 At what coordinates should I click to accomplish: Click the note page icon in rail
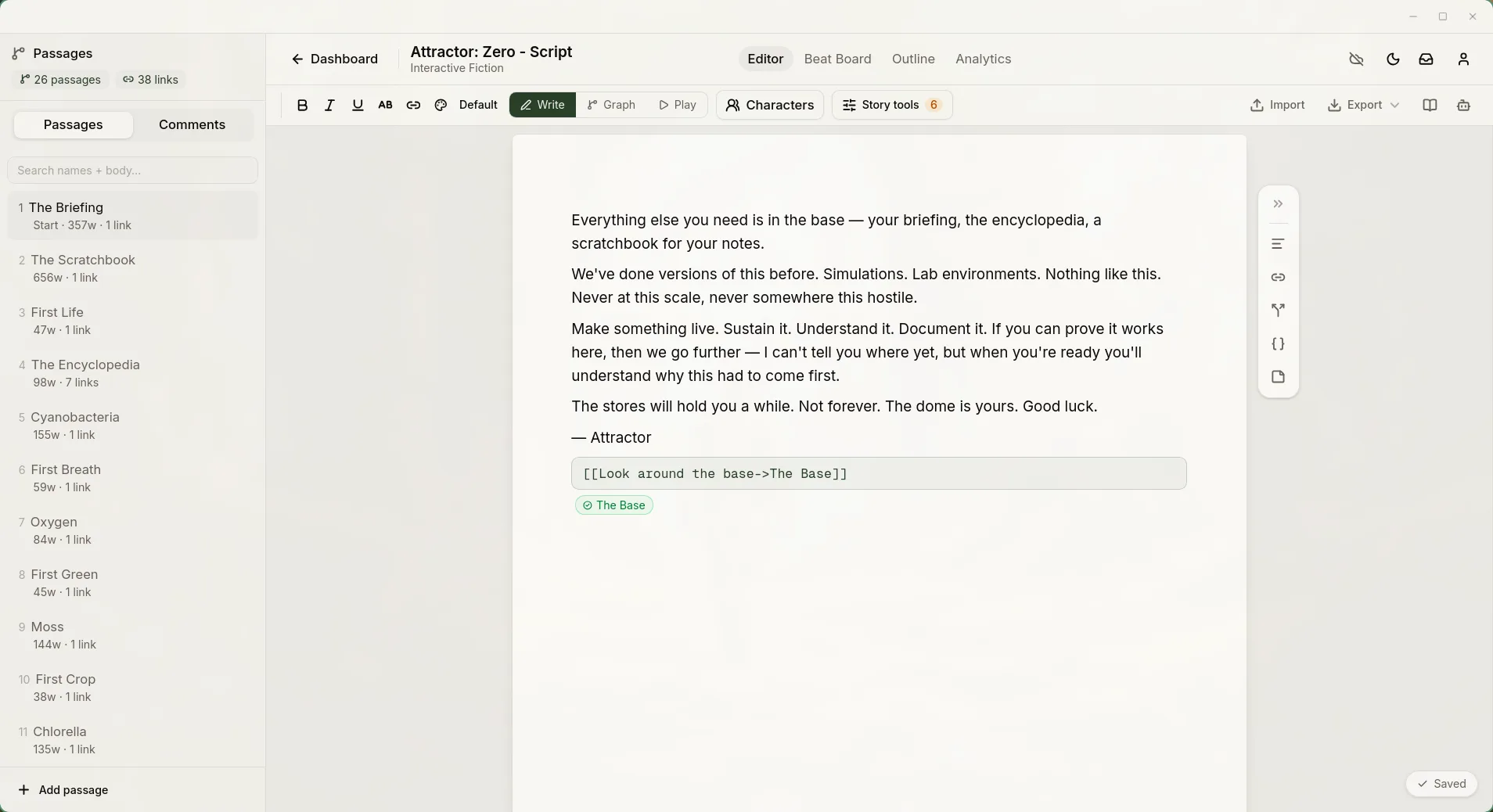coord(1278,377)
